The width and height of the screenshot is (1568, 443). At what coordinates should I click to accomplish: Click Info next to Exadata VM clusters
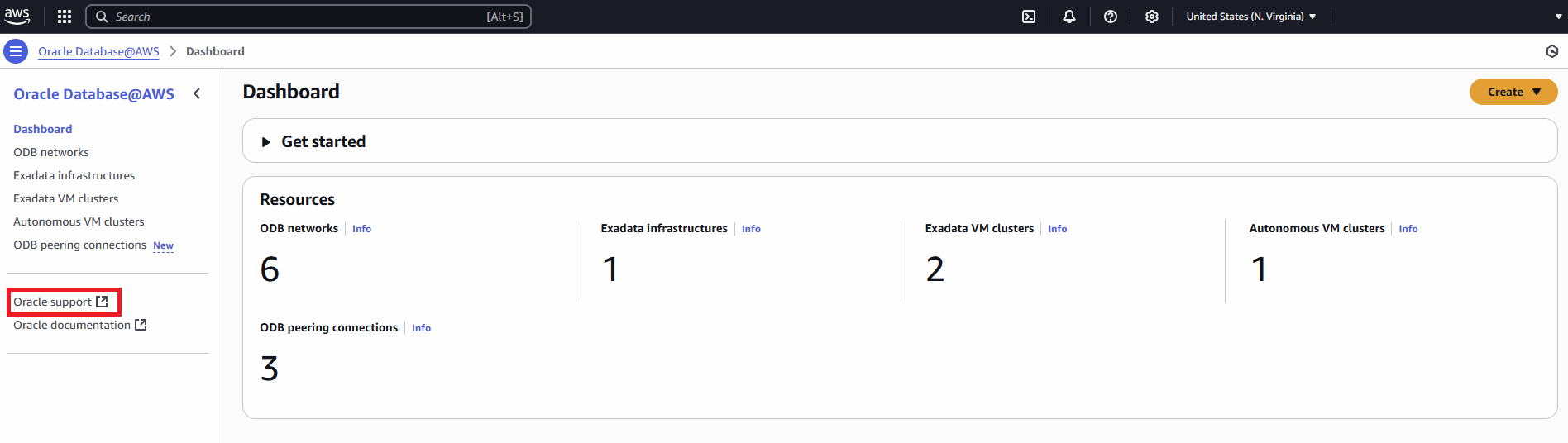[x=1058, y=229]
